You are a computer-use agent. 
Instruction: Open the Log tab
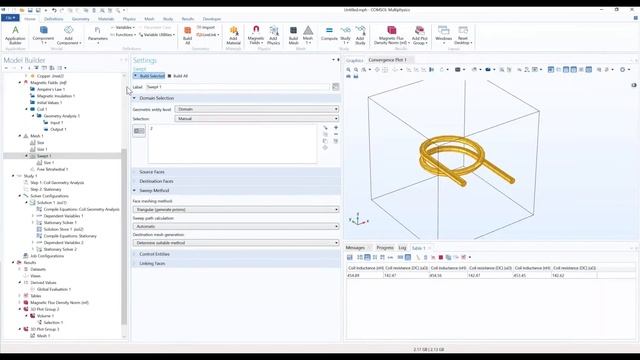402,248
